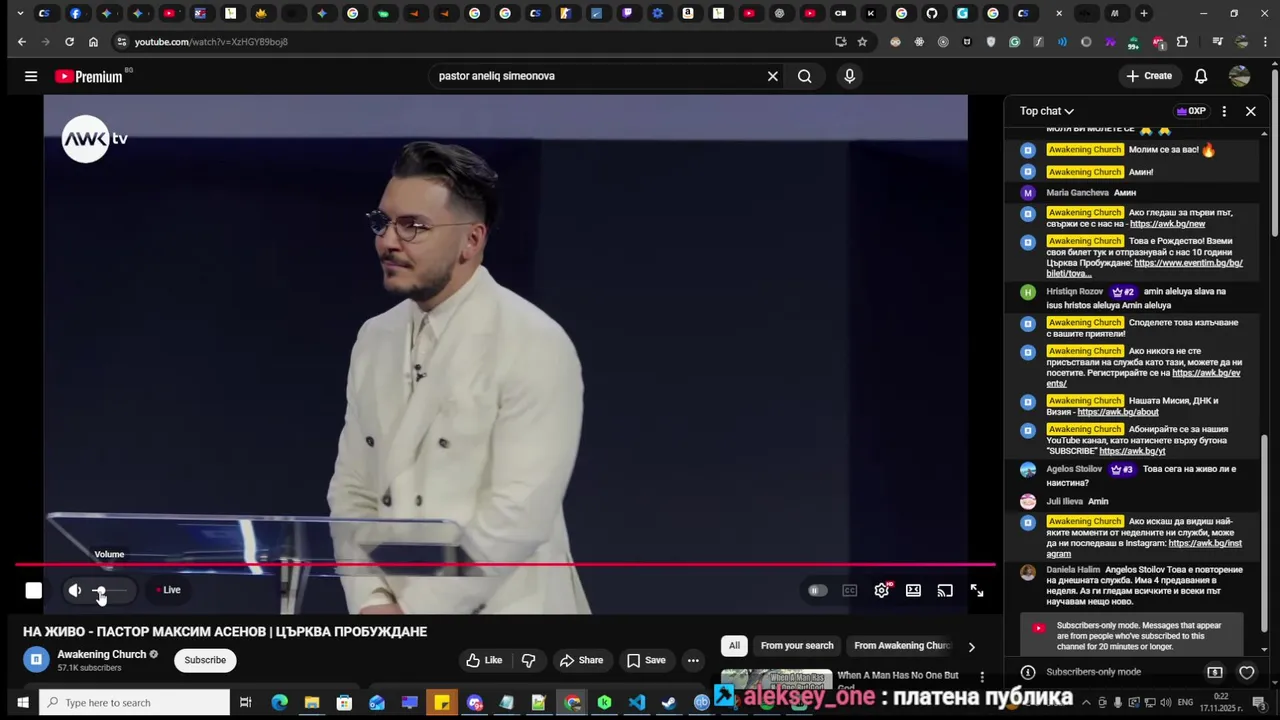1280x720 pixels.
Task: Enter full screen mode
Action: (977, 590)
